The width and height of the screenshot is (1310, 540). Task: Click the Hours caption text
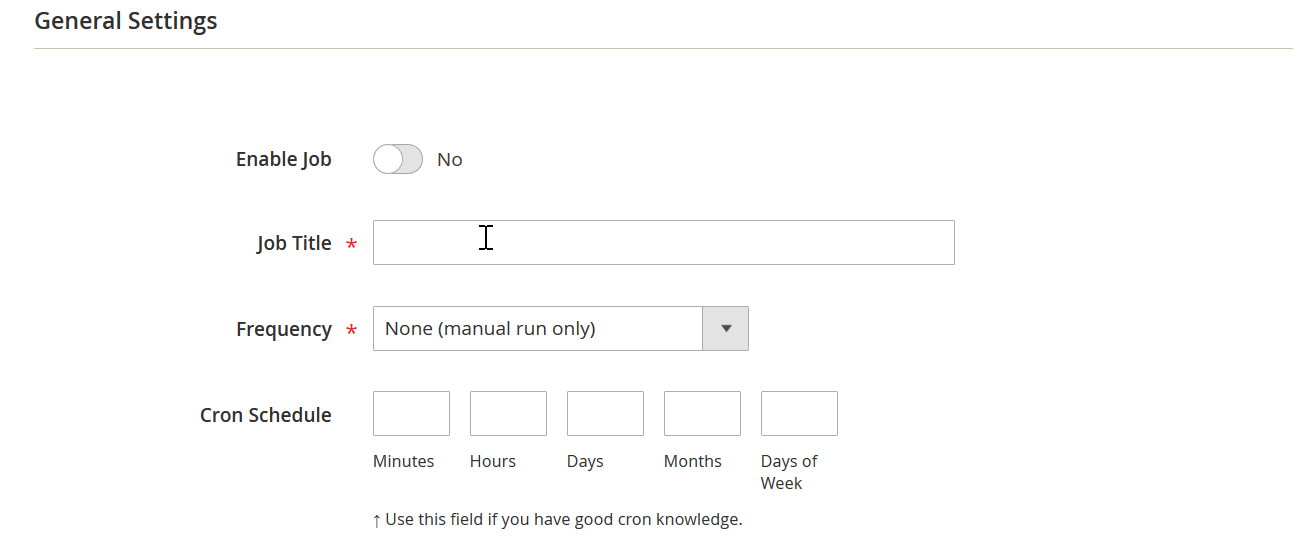point(493,461)
